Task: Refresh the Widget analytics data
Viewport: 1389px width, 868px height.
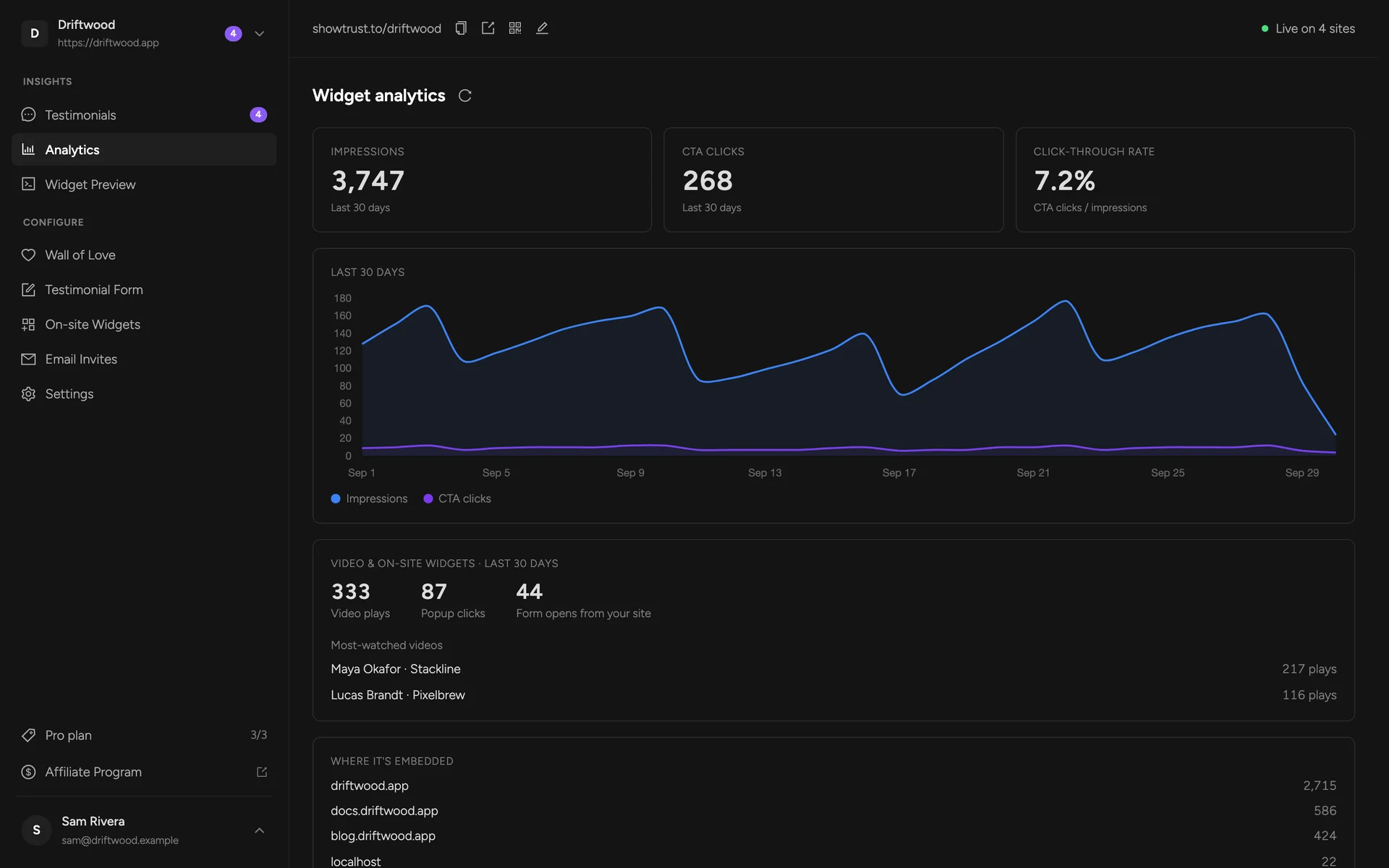Action: coord(465,95)
